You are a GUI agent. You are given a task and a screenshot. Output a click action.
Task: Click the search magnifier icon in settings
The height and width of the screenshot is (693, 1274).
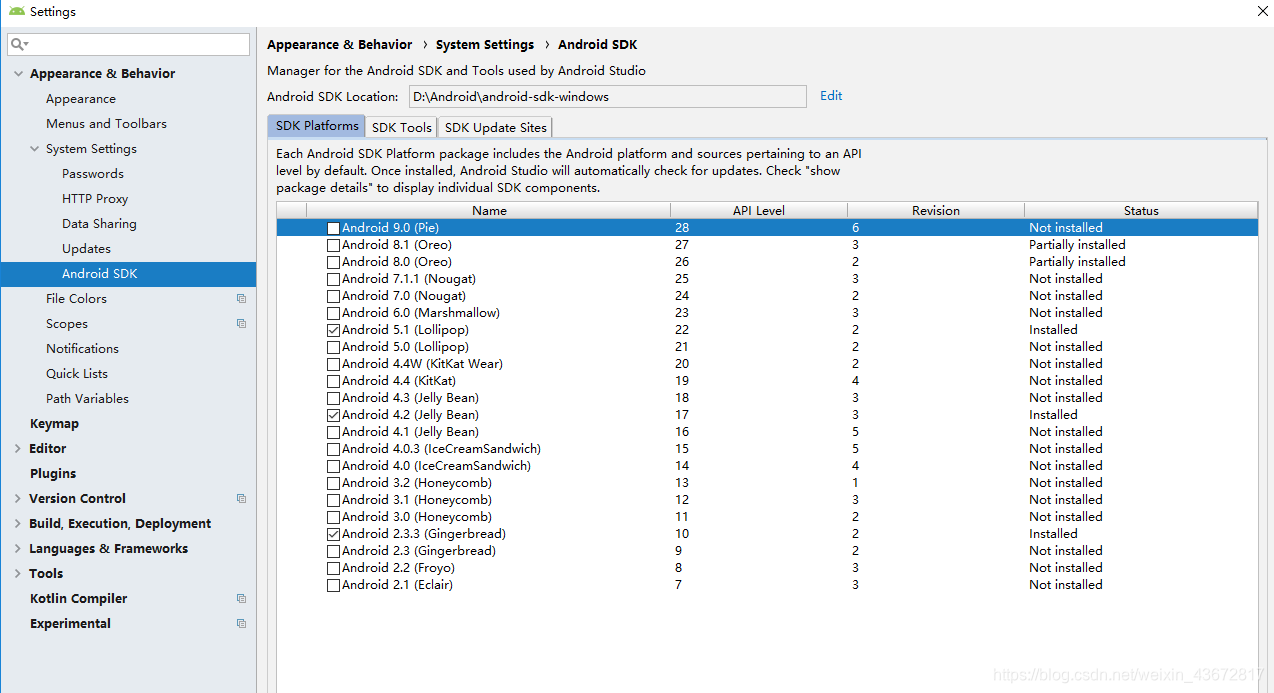[x=19, y=44]
